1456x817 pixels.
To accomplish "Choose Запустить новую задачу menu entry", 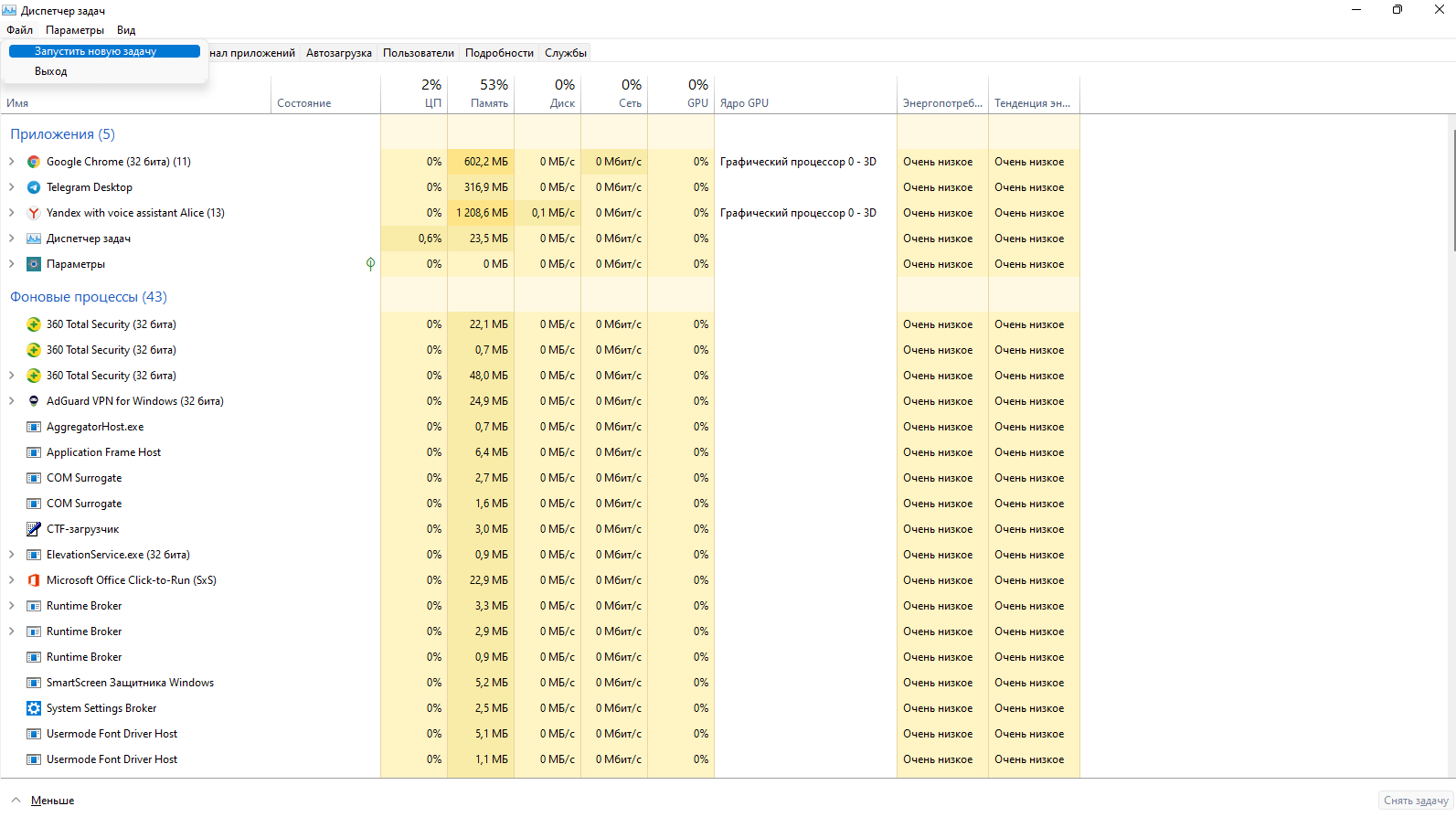I will point(104,51).
